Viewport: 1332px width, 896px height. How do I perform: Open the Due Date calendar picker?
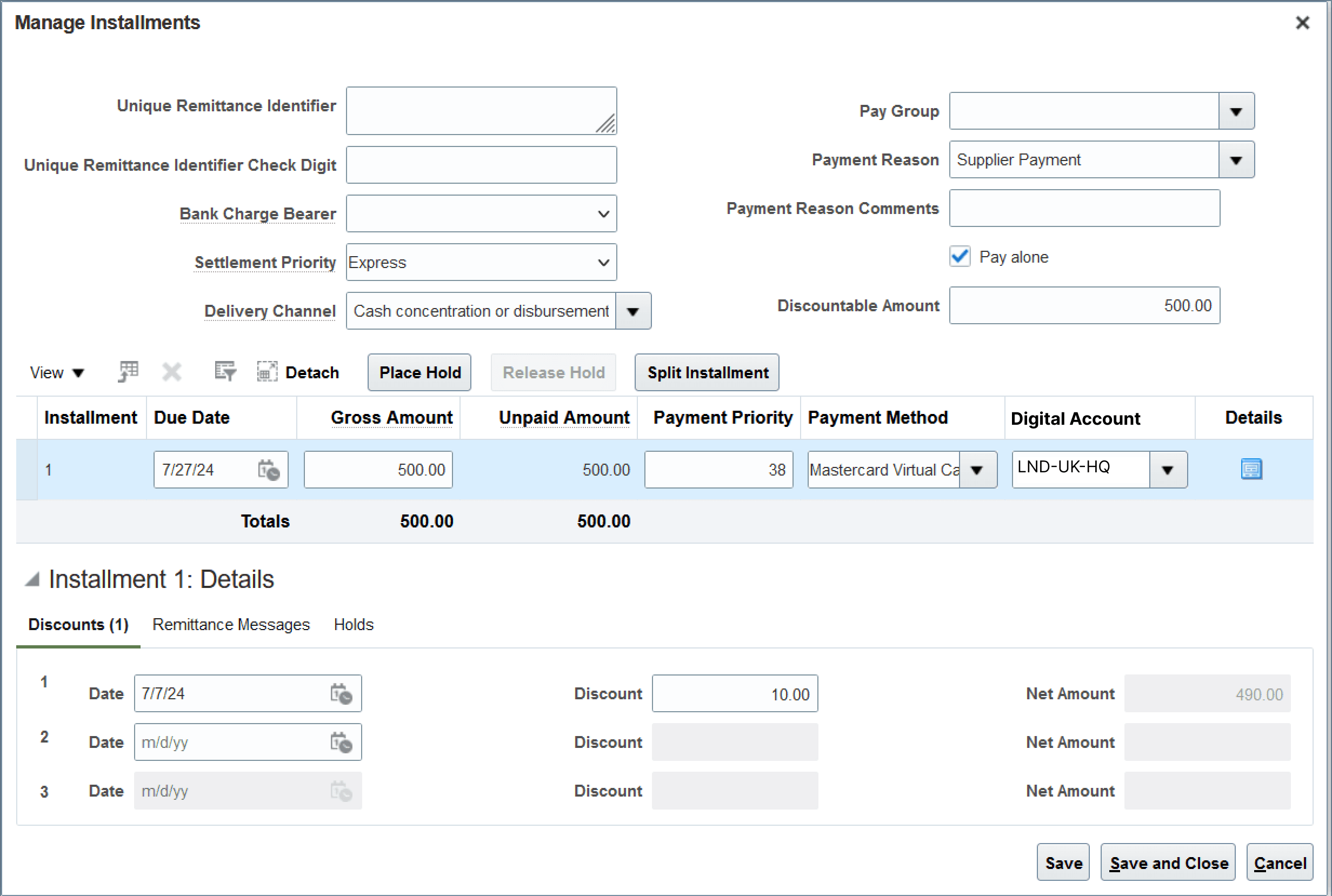click(269, 469)
